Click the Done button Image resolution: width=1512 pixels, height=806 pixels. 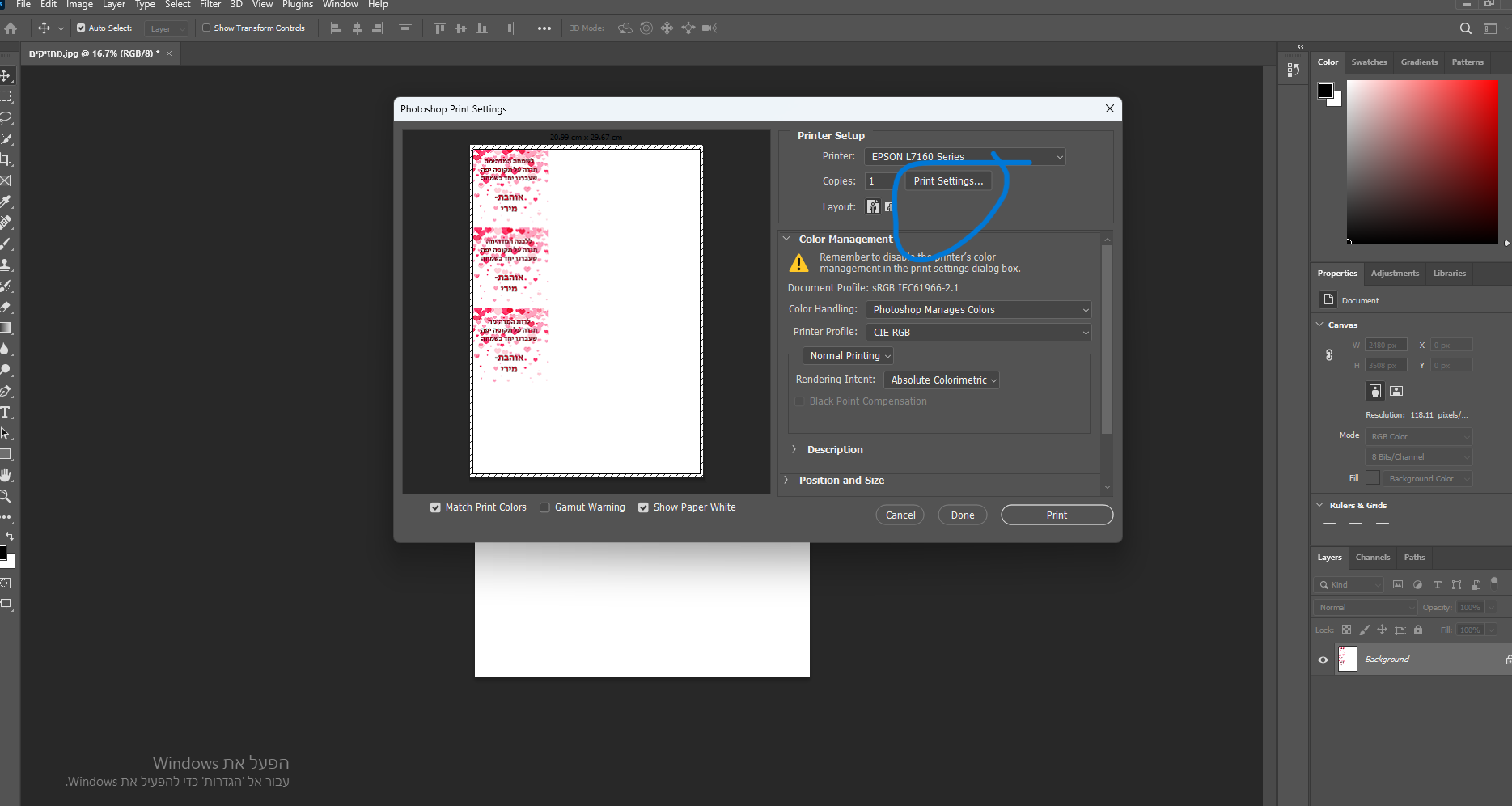coord(963,515)
